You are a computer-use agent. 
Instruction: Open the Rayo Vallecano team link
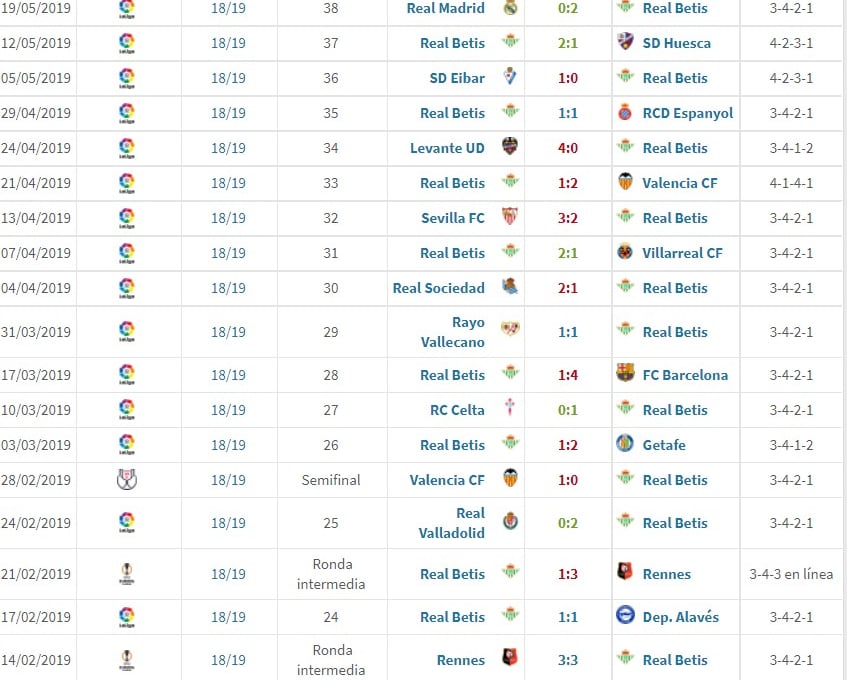tap(453, 332)
